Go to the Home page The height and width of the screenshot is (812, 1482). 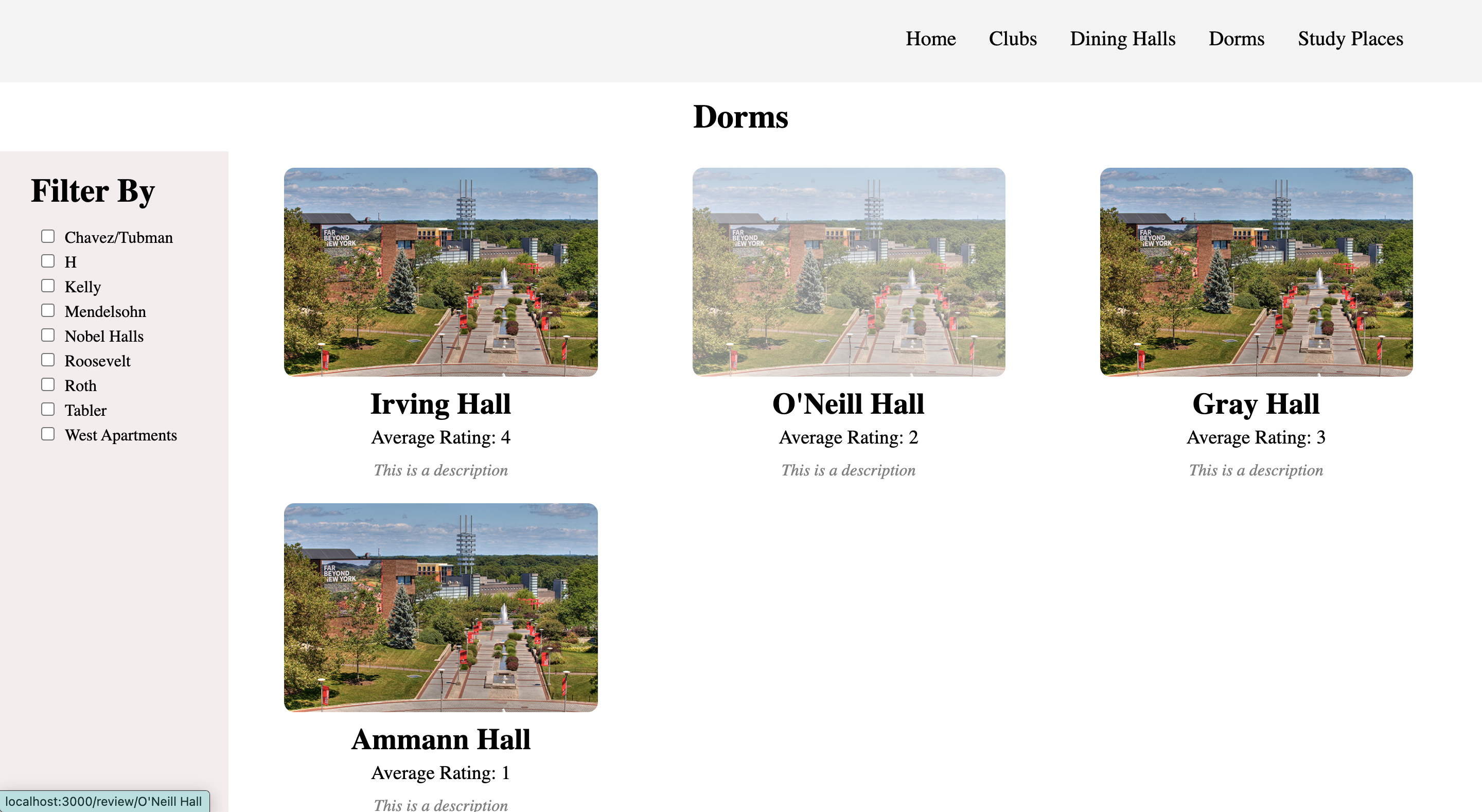coord(930,39)
